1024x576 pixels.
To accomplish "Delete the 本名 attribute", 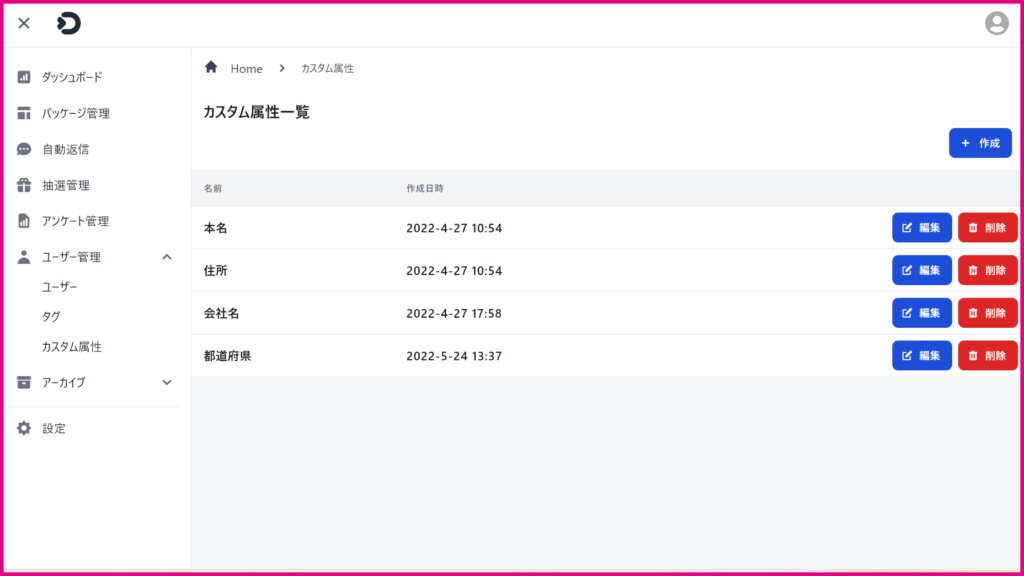I will pyautogui.click(x=987, y=227).
